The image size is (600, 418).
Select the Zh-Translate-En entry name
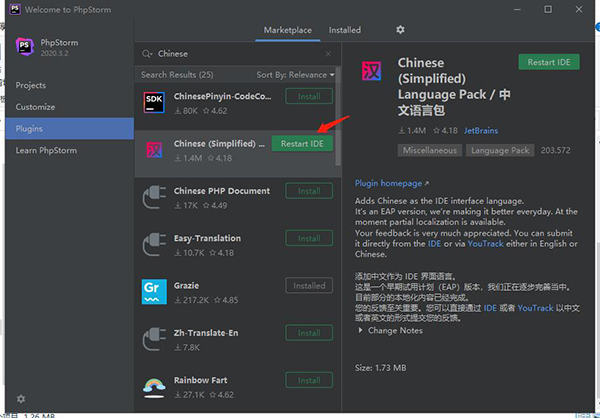(206, 333)
